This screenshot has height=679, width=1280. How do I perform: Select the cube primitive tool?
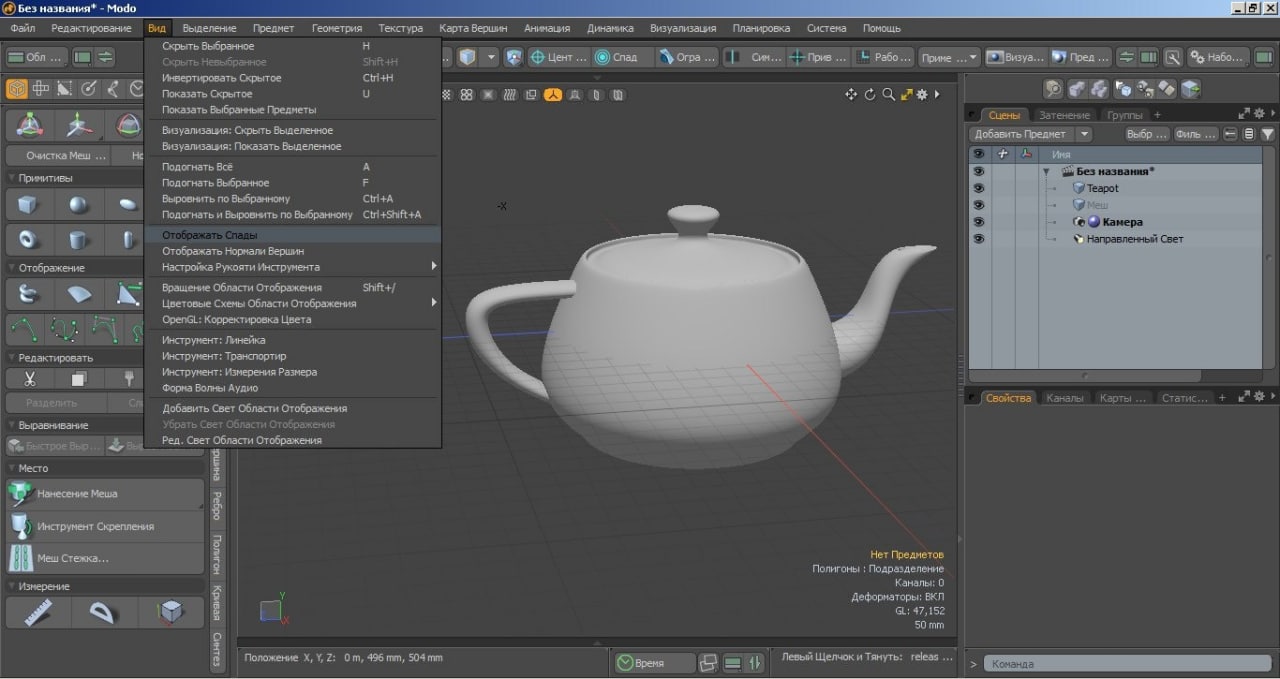(29, 206)
